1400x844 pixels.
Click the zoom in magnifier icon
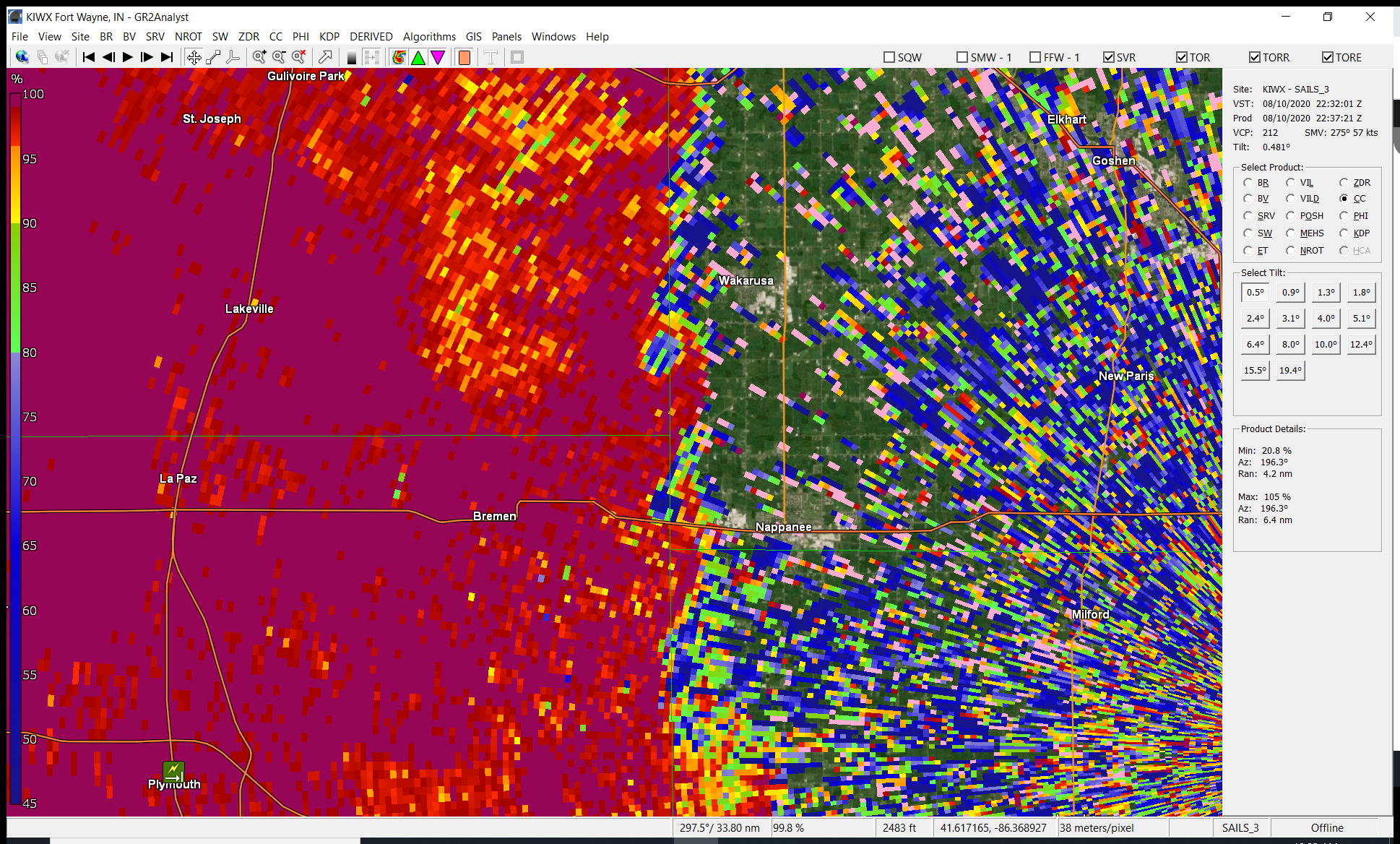[259, 57]
